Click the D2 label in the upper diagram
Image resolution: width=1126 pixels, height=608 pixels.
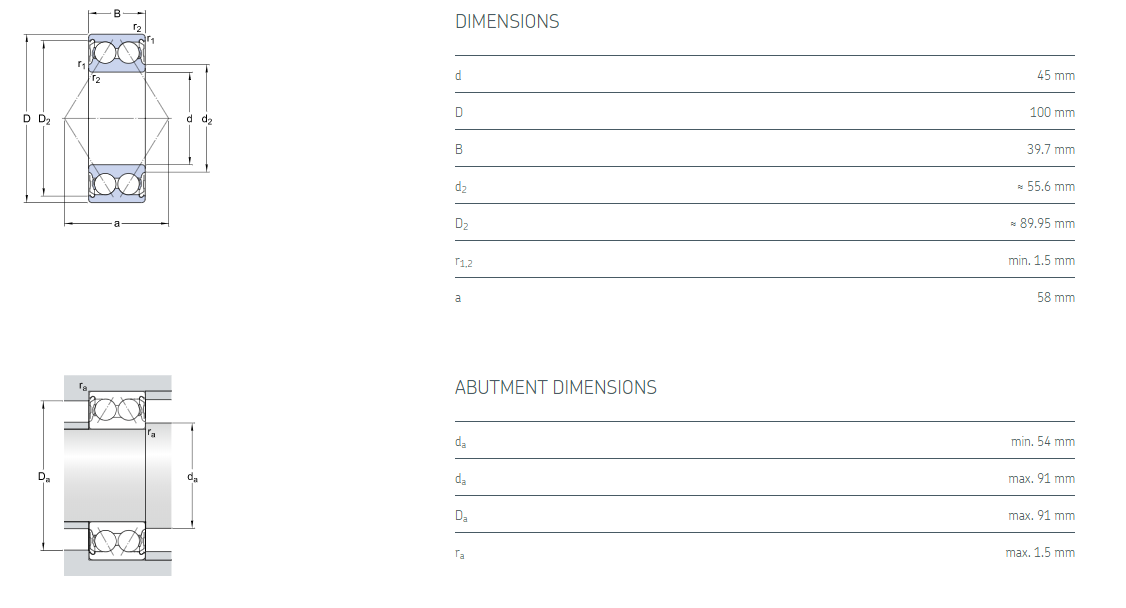click(44, 119)
